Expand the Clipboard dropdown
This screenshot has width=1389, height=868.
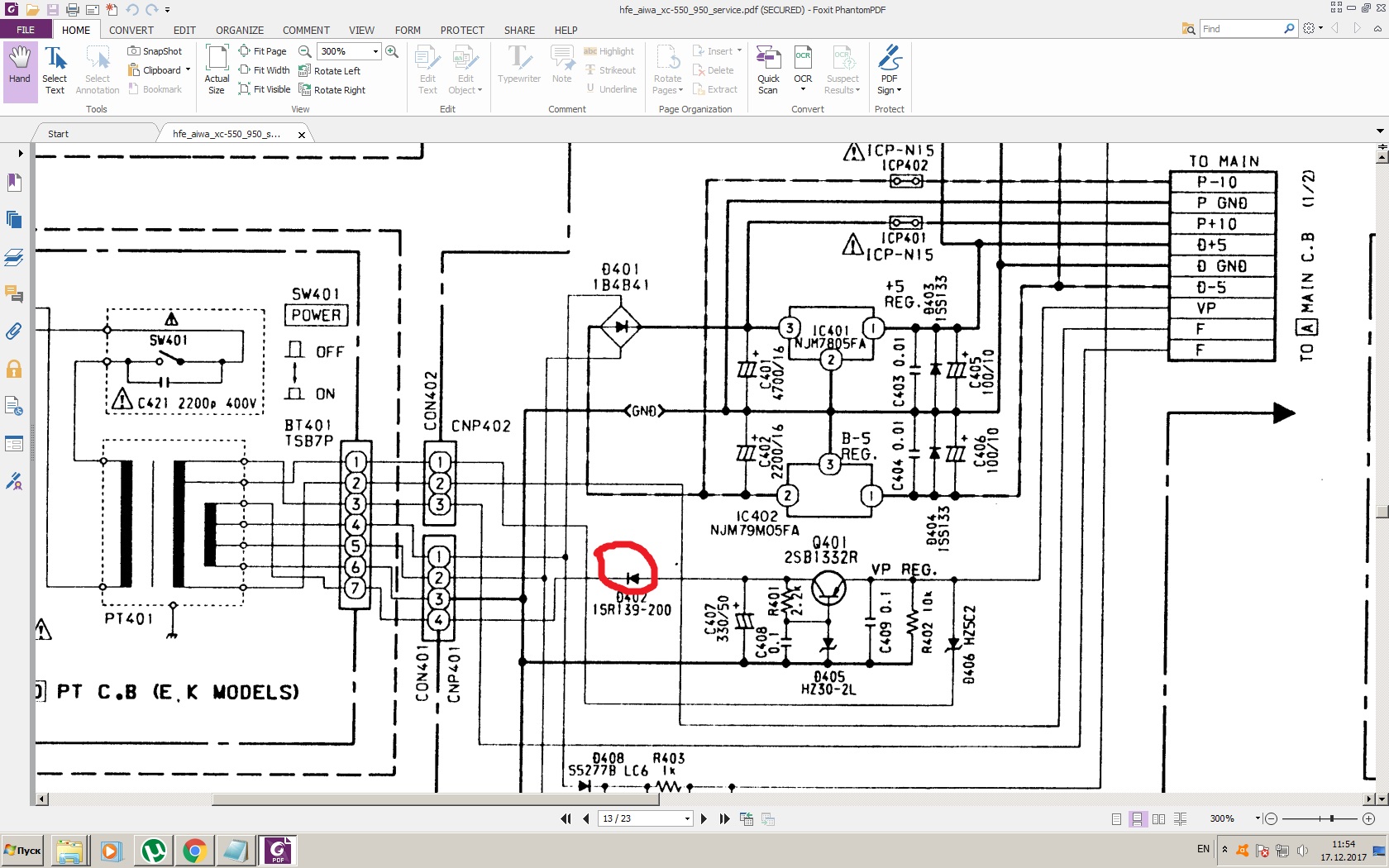pos(188,70)
